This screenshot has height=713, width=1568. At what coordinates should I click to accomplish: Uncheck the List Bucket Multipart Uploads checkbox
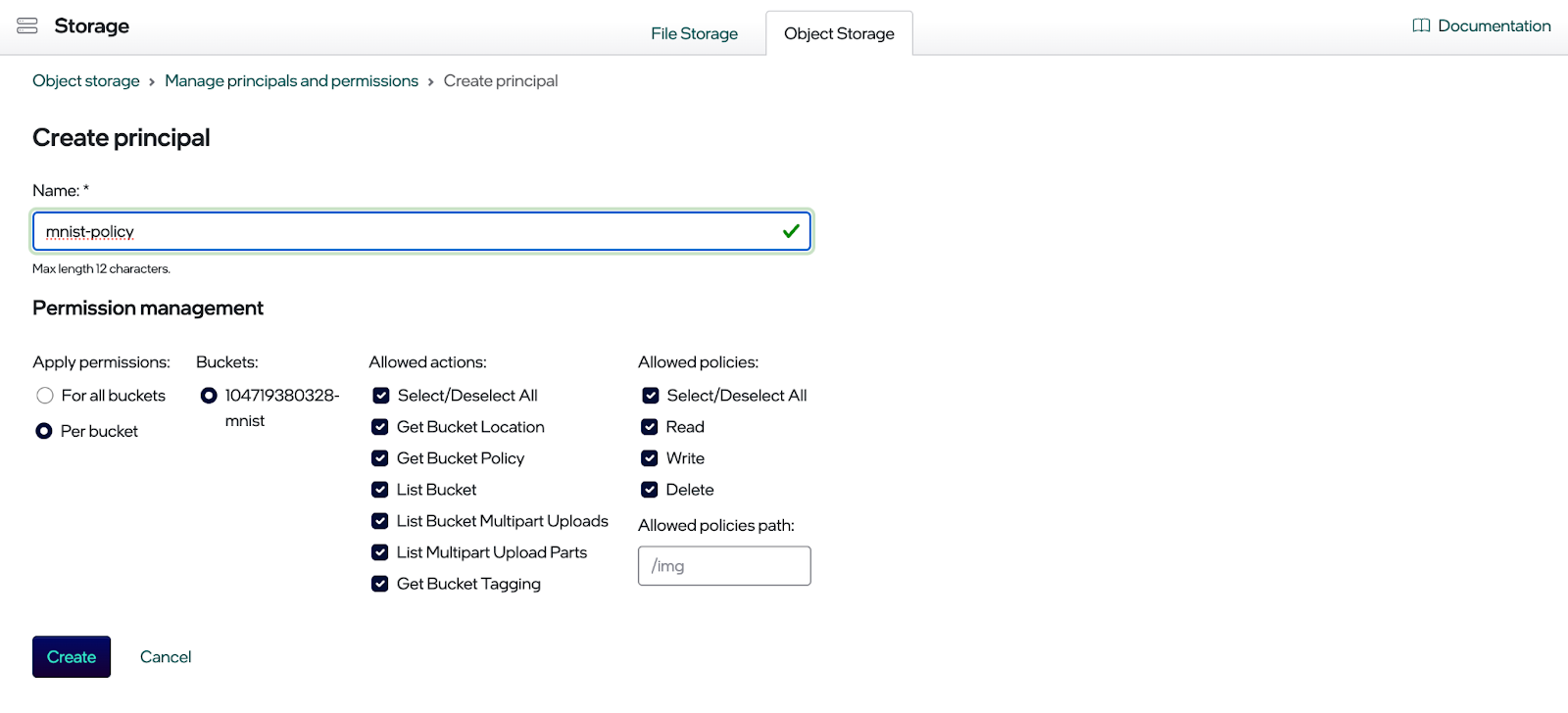[380, 521]
